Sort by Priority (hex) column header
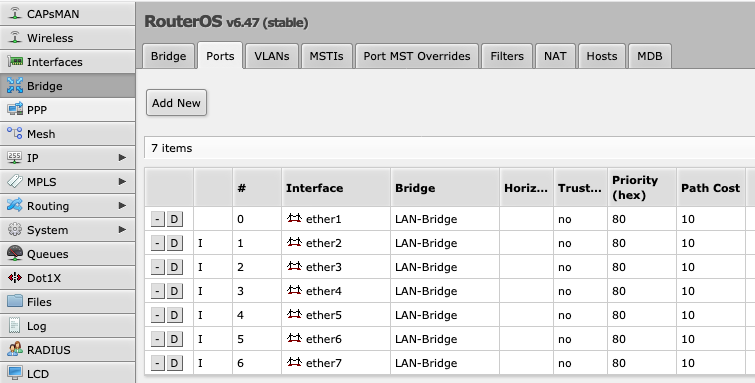Viewport: 755px width, 383px height. click(x=642, y=187)
